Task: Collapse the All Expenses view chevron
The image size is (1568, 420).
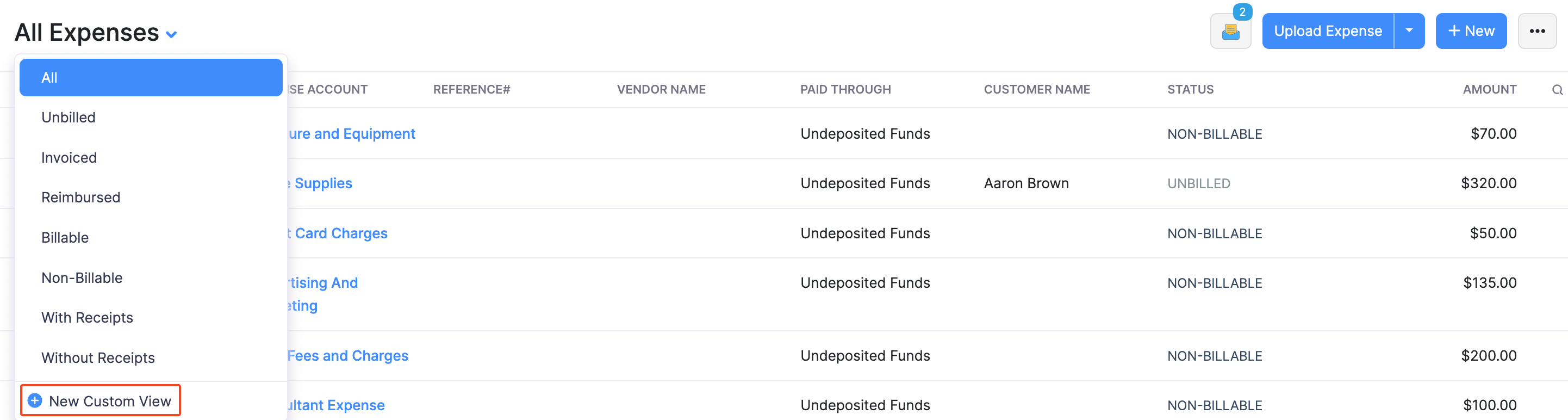Action: pyautogui.click(x=172, y=35)
